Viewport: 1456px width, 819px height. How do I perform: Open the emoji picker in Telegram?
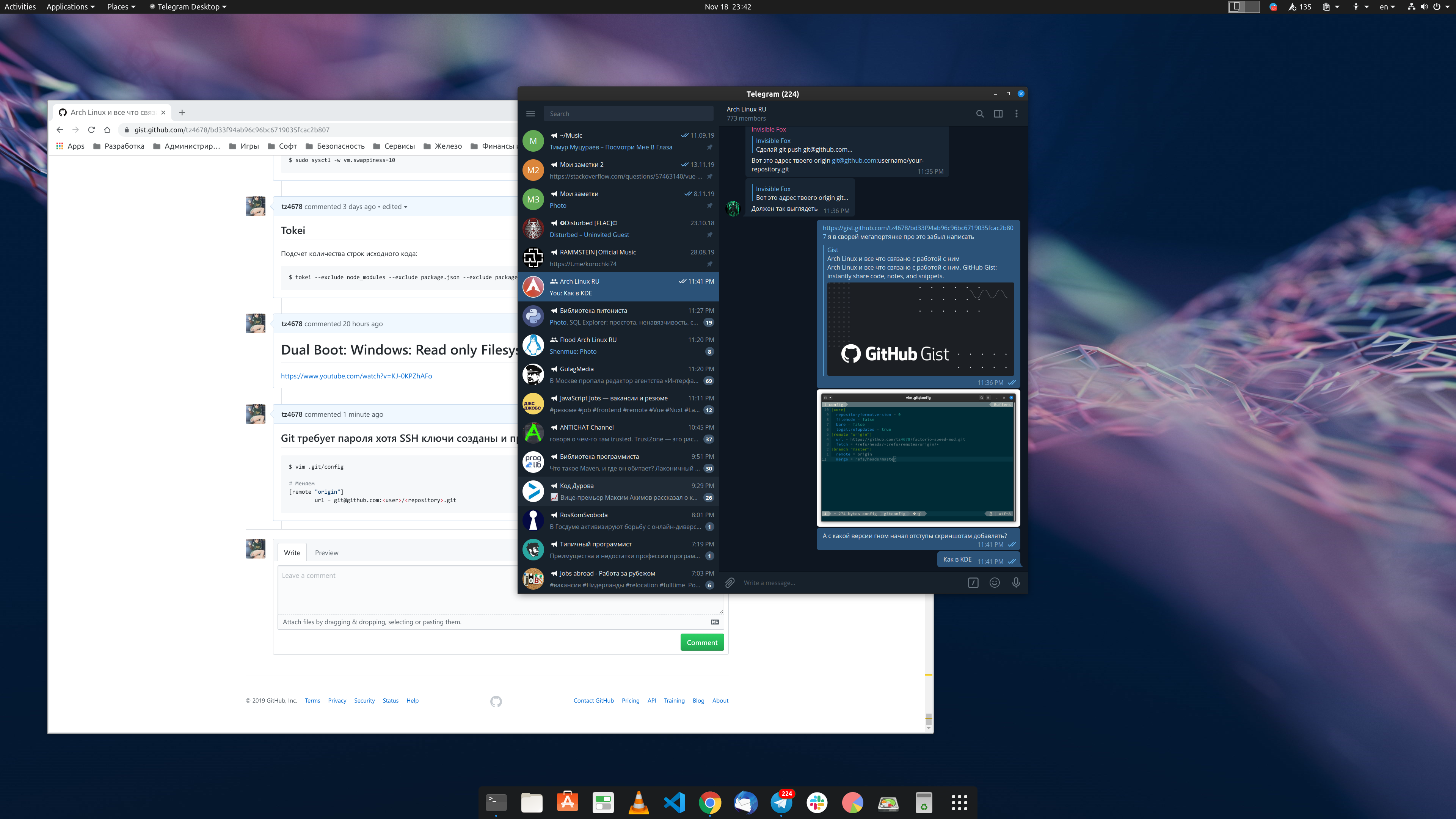click(x=995, y=583)
